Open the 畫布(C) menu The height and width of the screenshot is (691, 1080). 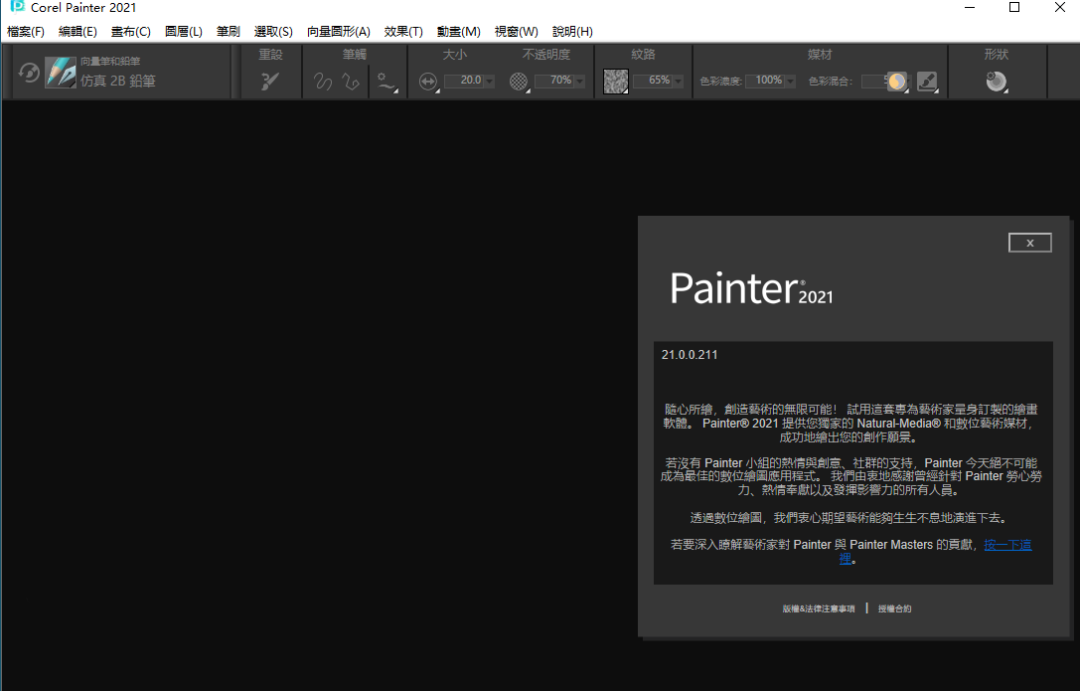pyautogui.click(x=131, y=32)
